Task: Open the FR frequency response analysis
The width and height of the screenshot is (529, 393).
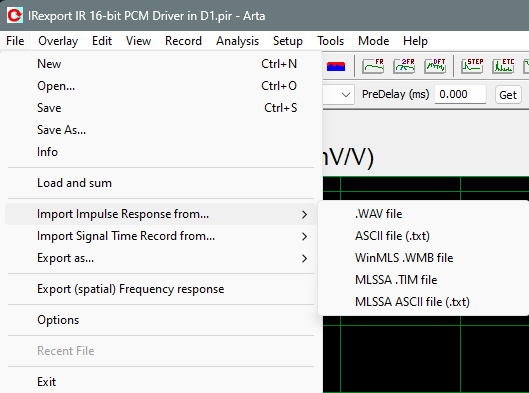Action: (x=373, y=66)
